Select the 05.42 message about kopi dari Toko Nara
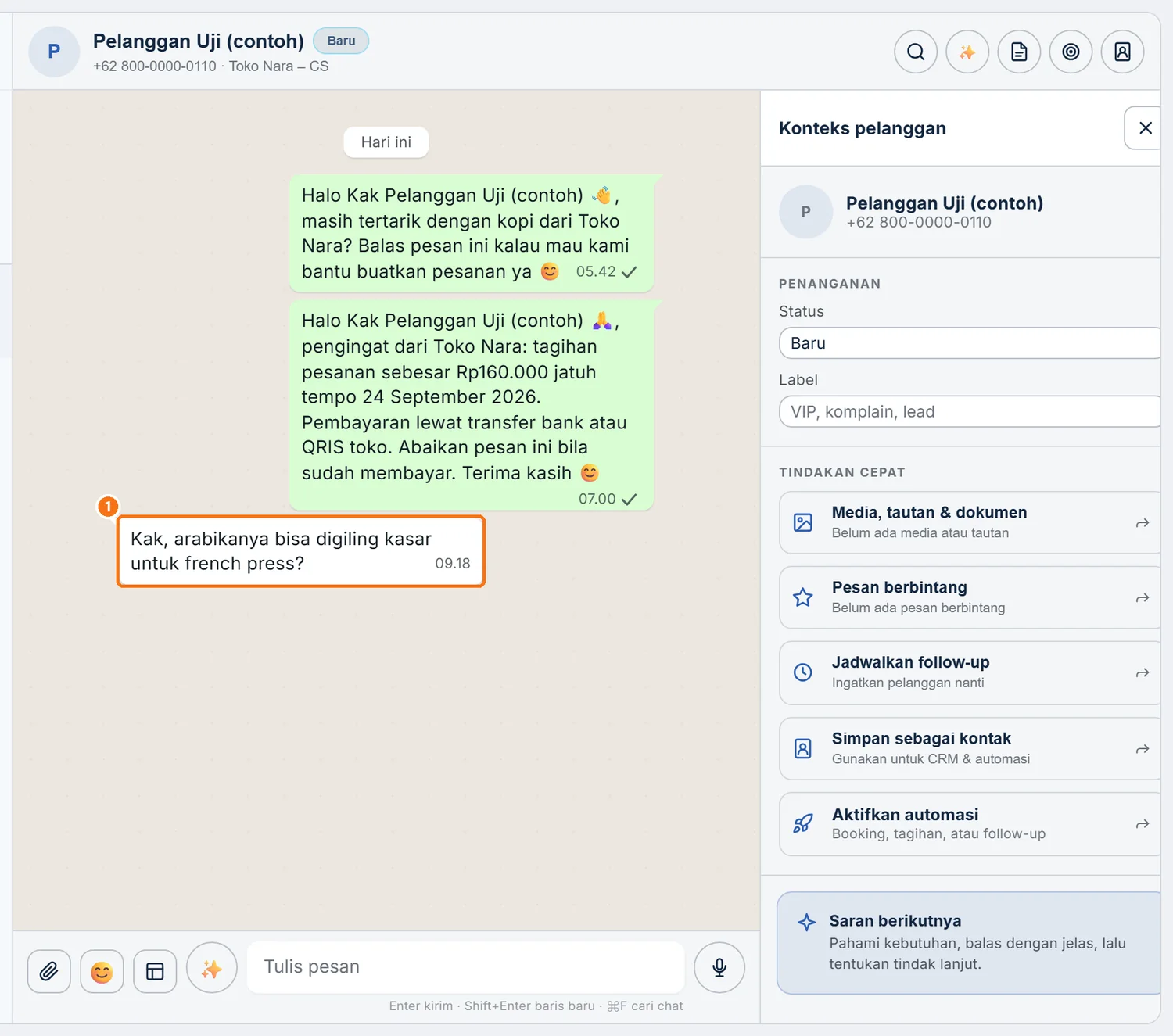 [472, 233]
